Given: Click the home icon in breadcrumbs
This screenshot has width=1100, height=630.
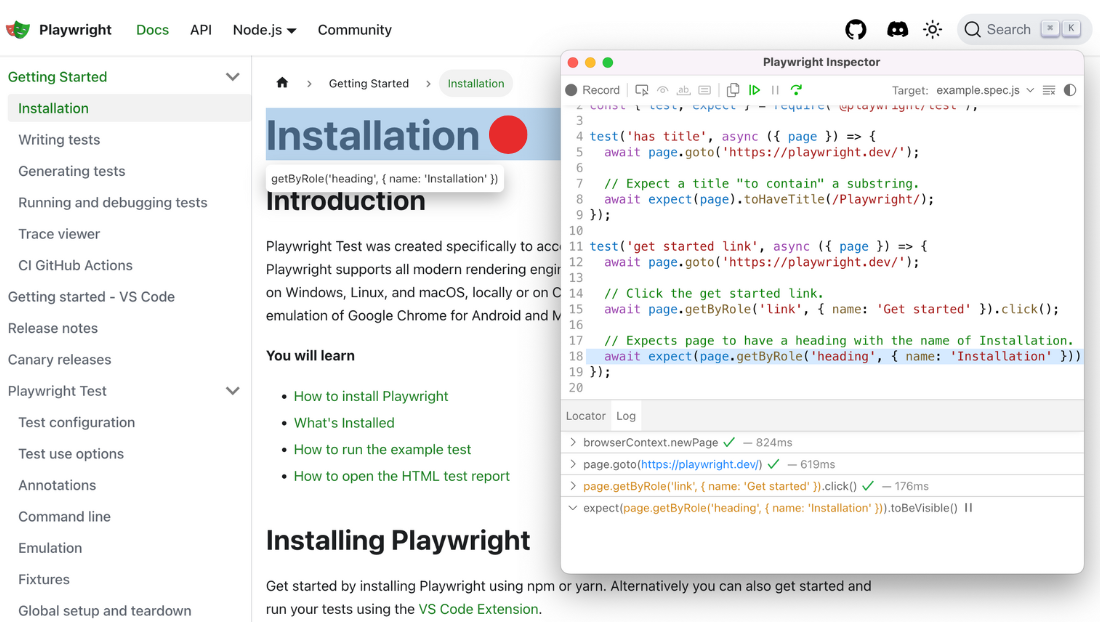Looking at the screenshot, I should [282, 83].
